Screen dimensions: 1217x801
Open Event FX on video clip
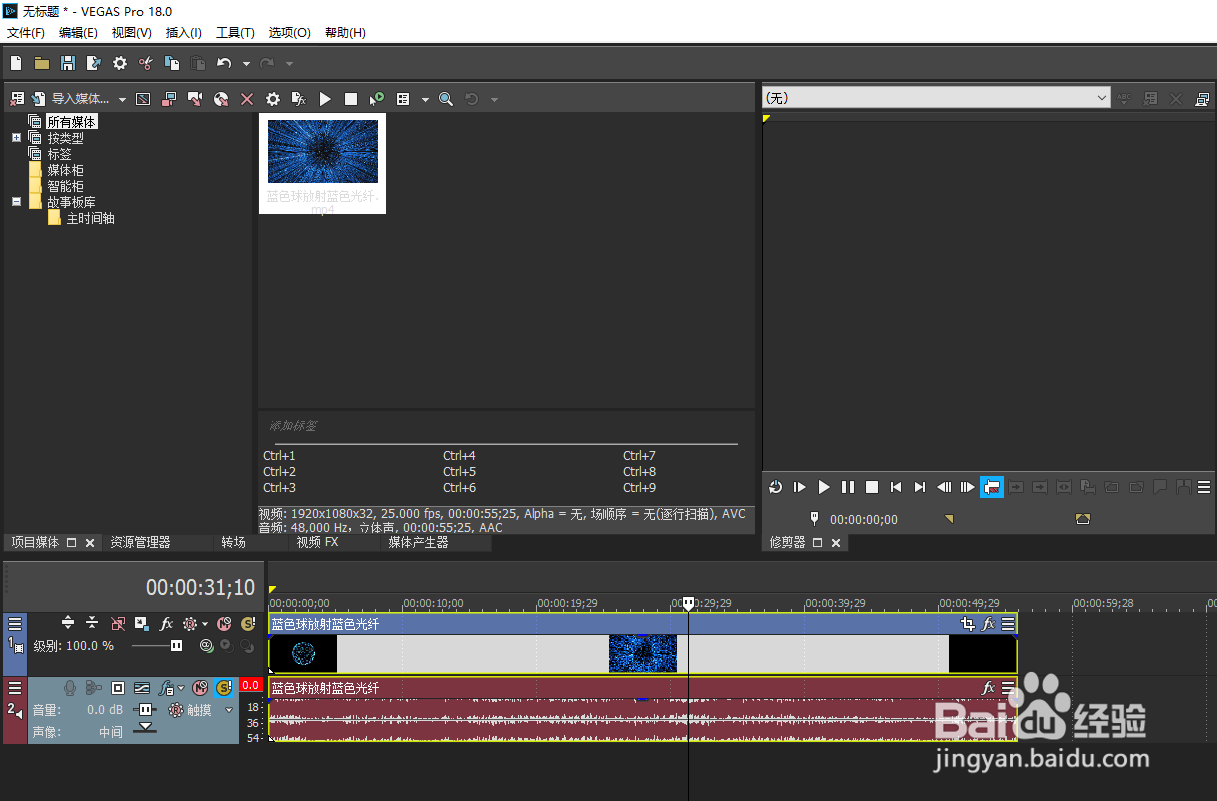[988, 624]
